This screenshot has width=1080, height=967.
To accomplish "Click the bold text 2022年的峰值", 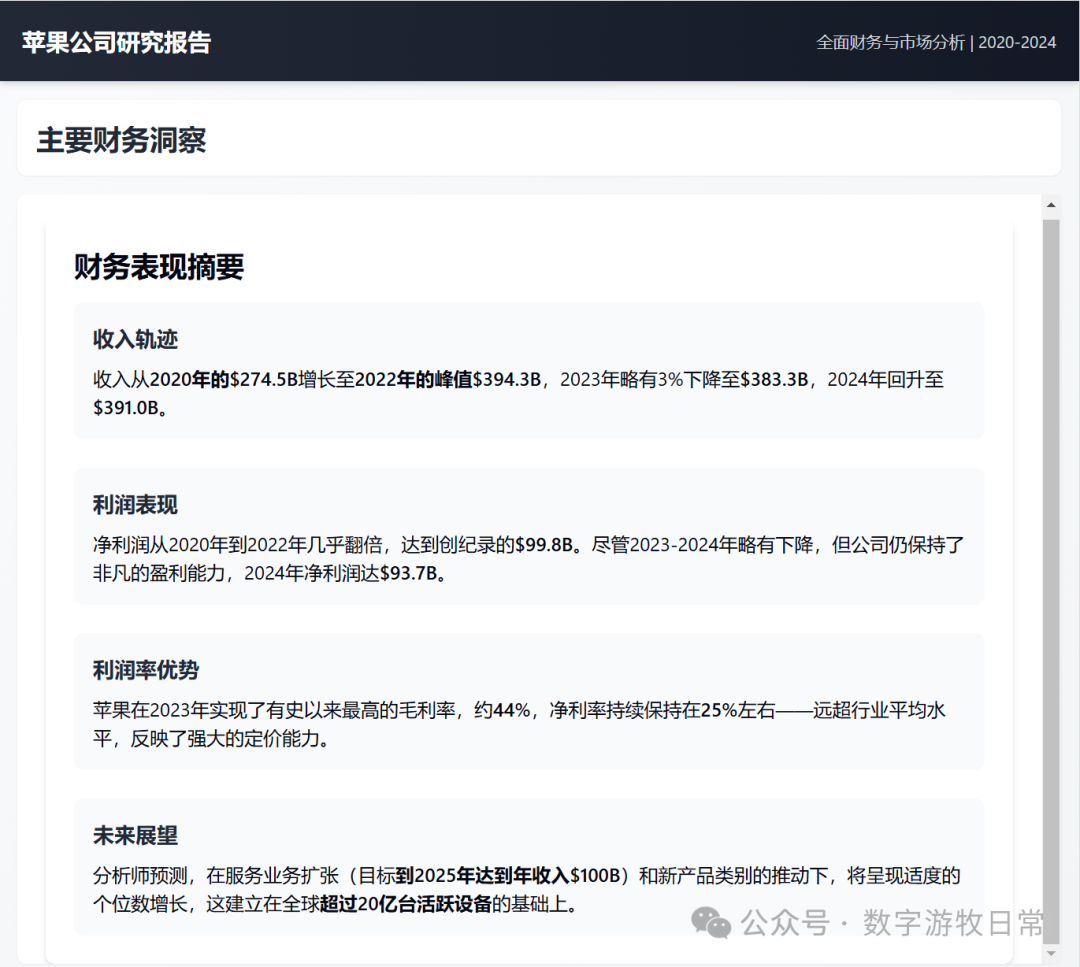I will 413,379.
